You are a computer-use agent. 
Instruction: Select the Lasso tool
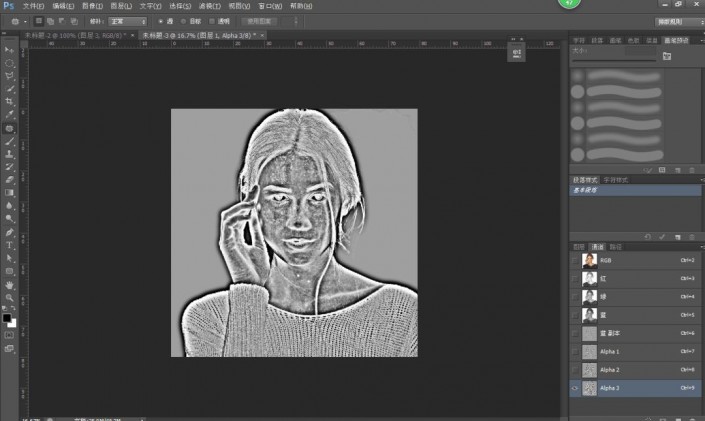click(x=10, y=75)
